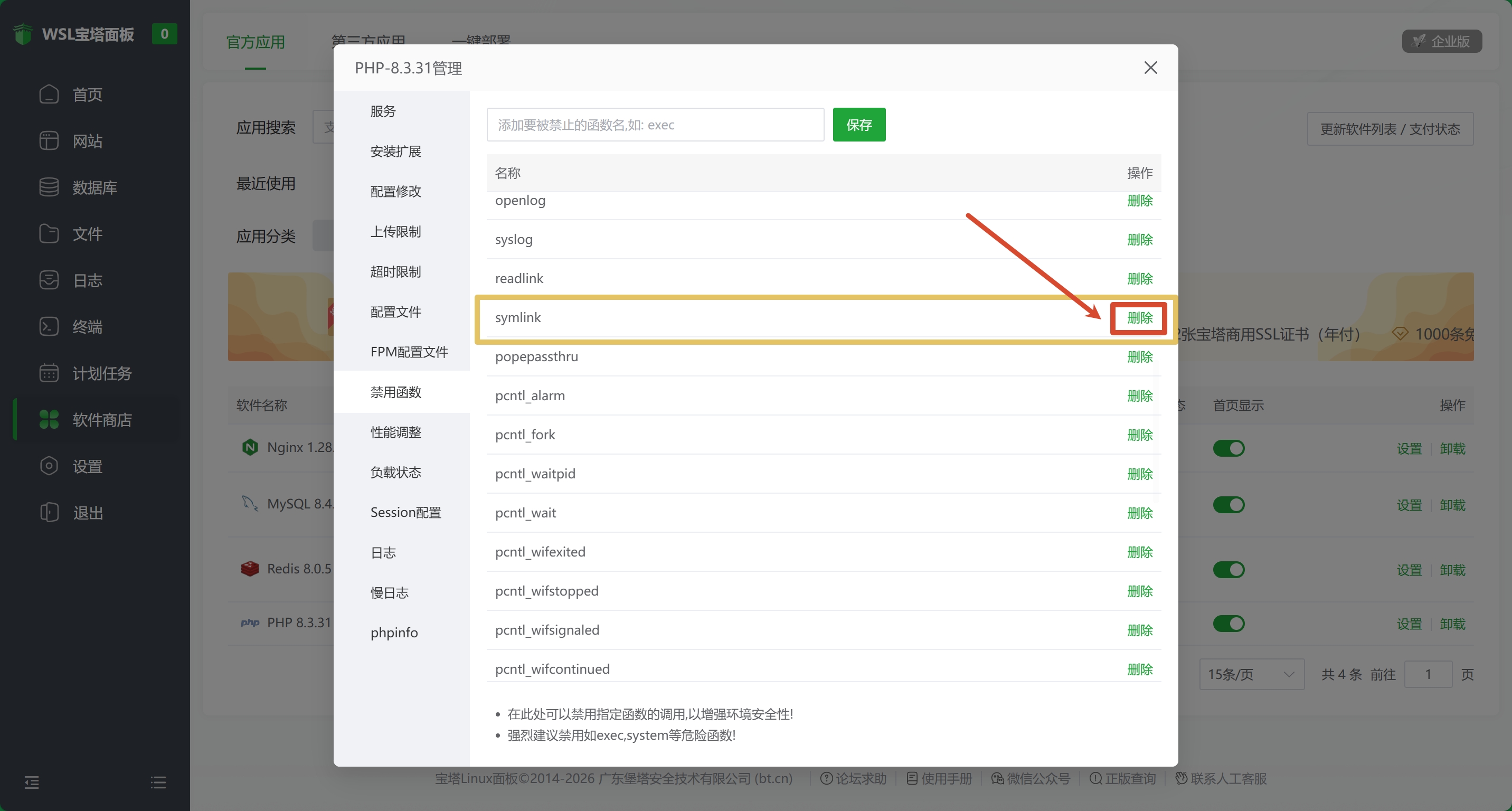Click the 论坛求助 help icon in footer
The image size is (1512, 811).
(826, 778)
